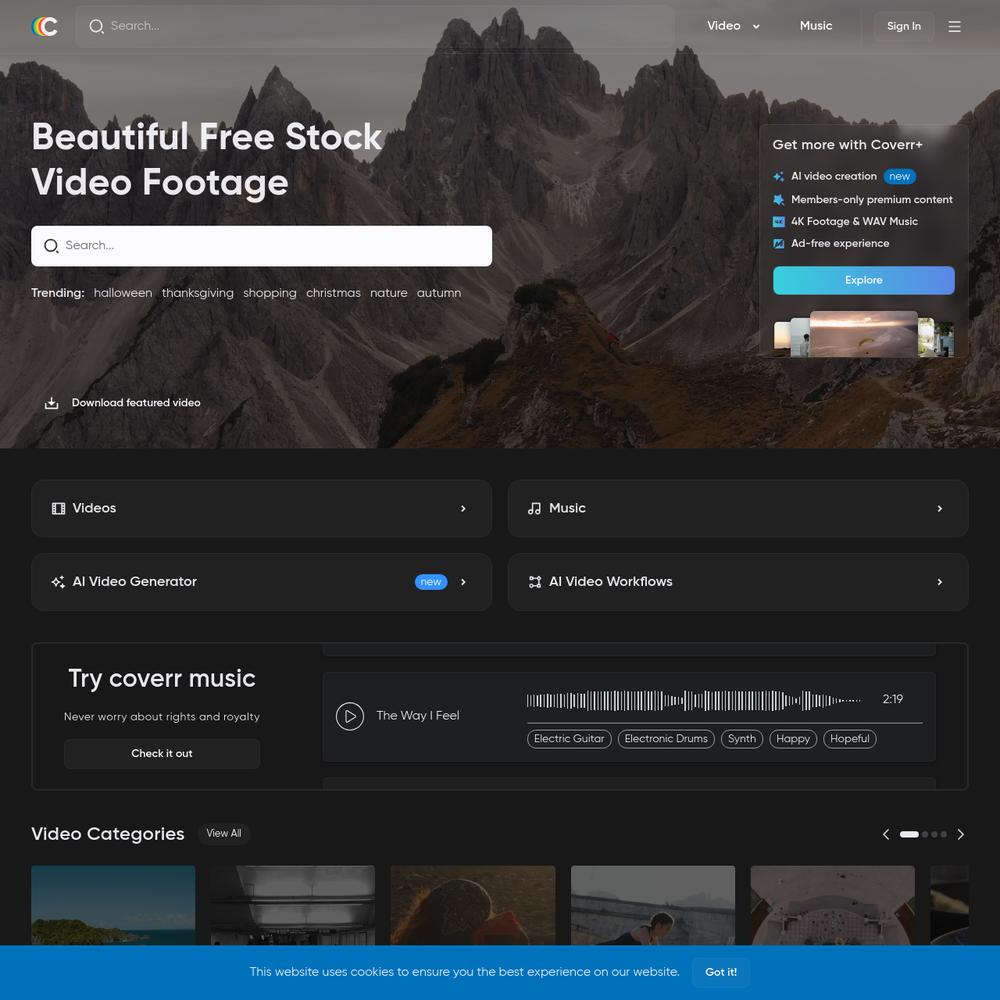Viewport: 1000px width, 1000px height.
Task: Click the download featured video icon
Action: pos(52,403)
